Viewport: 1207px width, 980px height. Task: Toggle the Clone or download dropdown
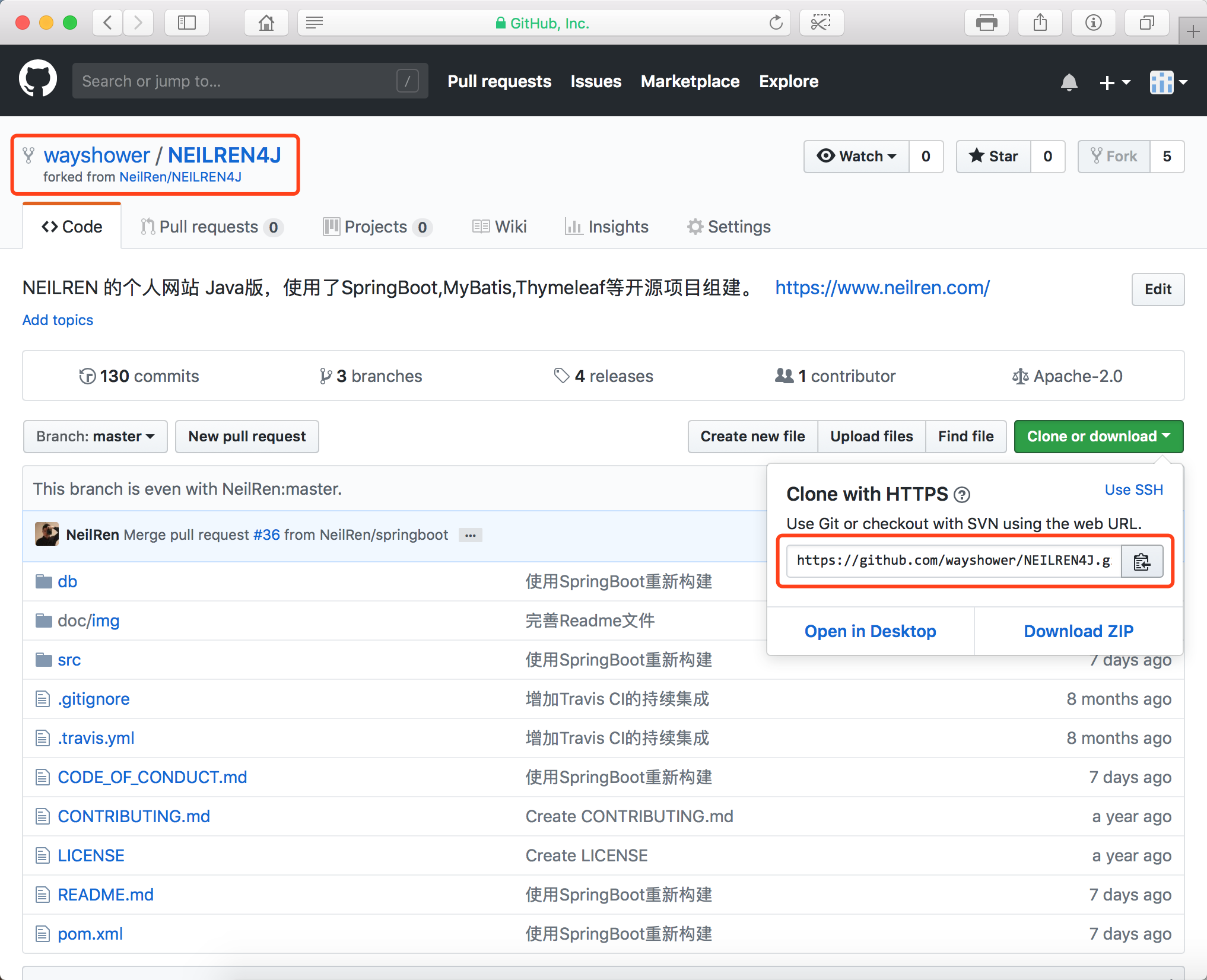click(x=1098, y=437)
